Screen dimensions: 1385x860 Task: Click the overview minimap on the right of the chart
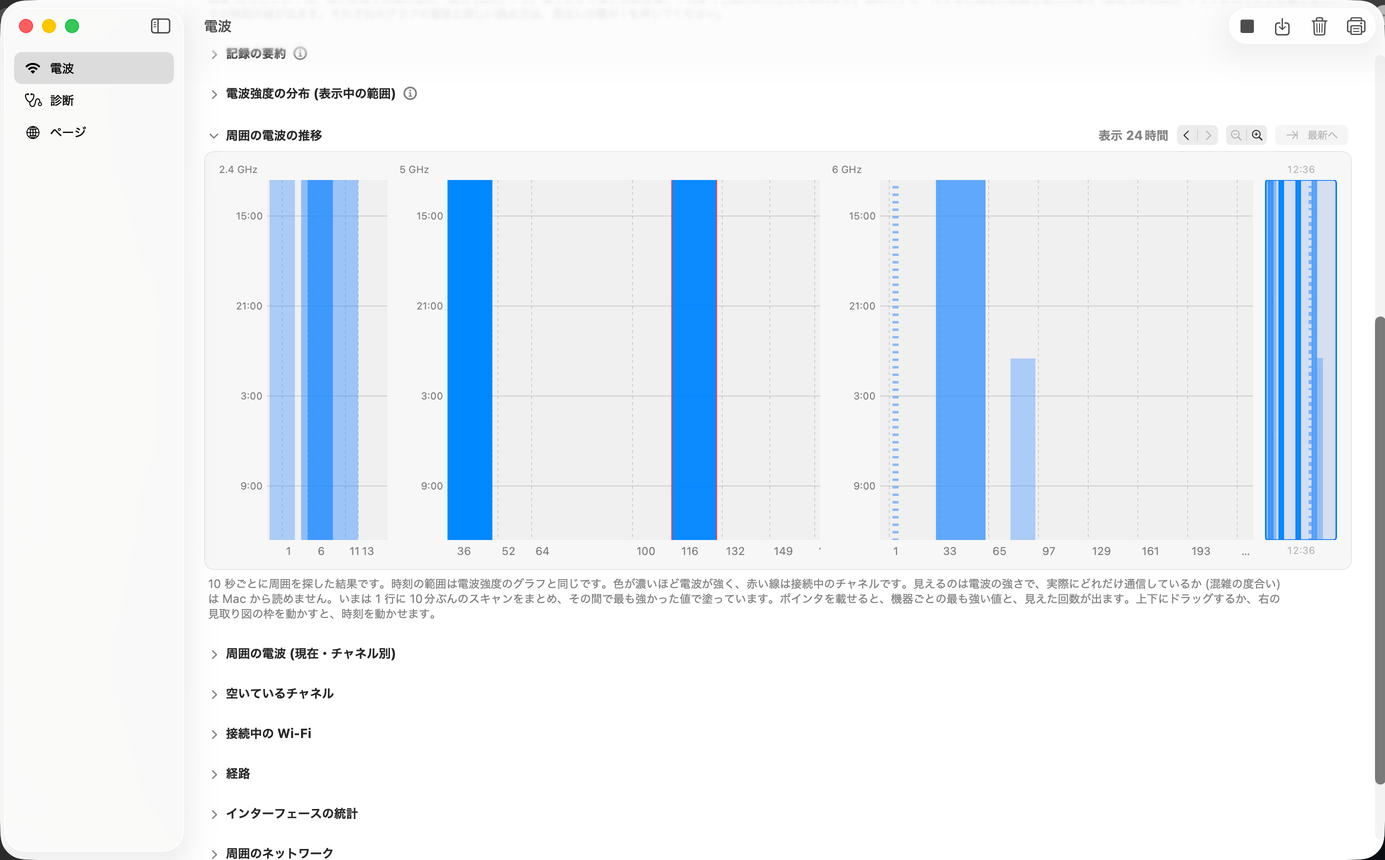coord(1301,360)
